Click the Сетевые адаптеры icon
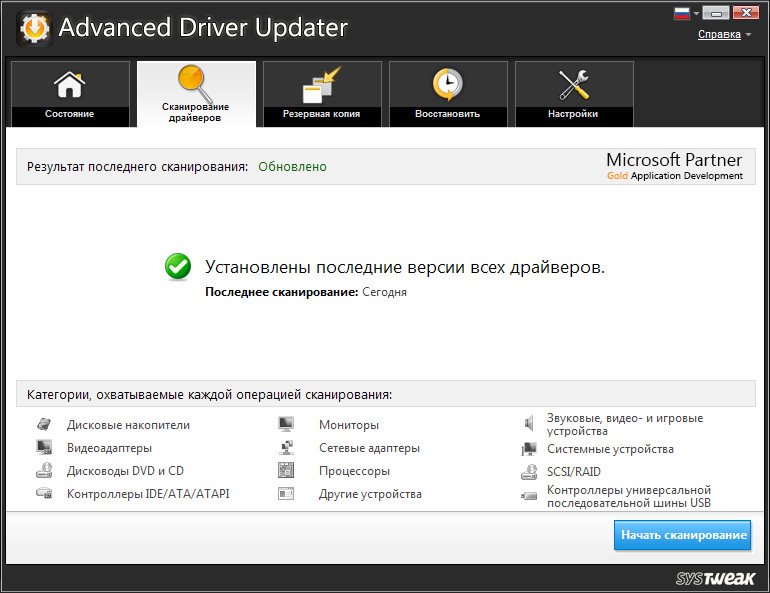 286,447
